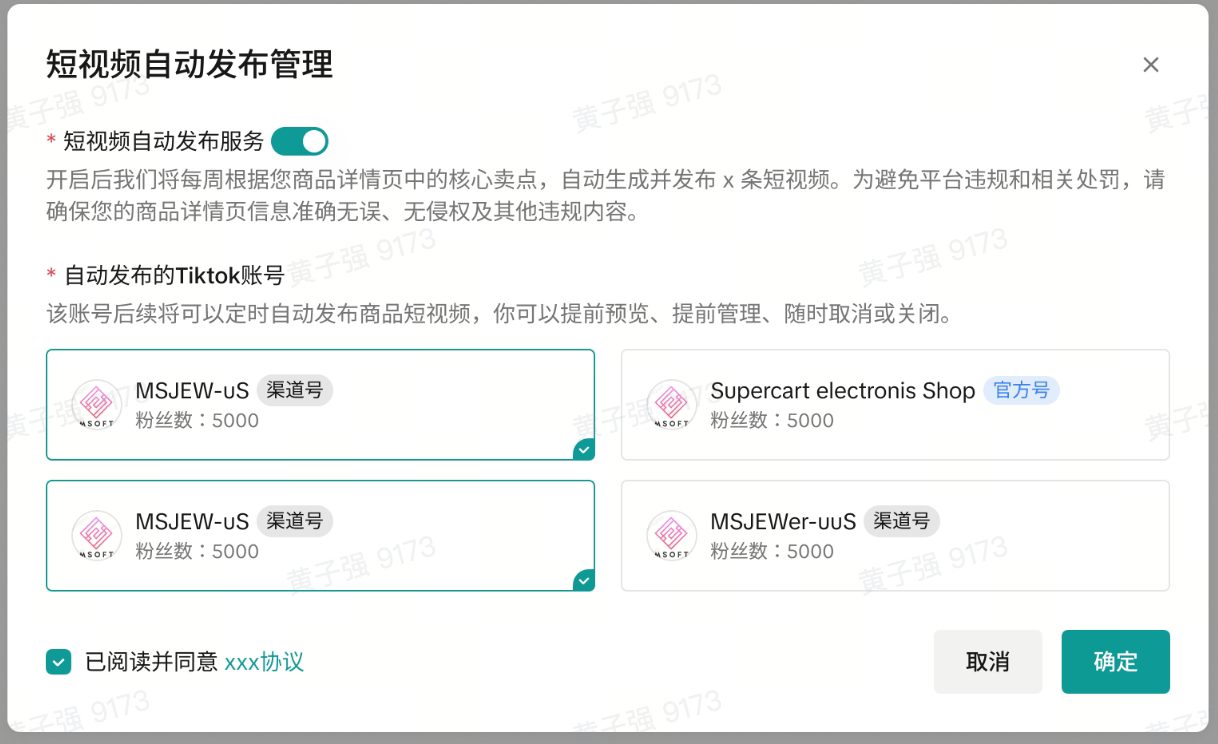Click the Supercart electronis Shop avatar logo

coord(672,404)
